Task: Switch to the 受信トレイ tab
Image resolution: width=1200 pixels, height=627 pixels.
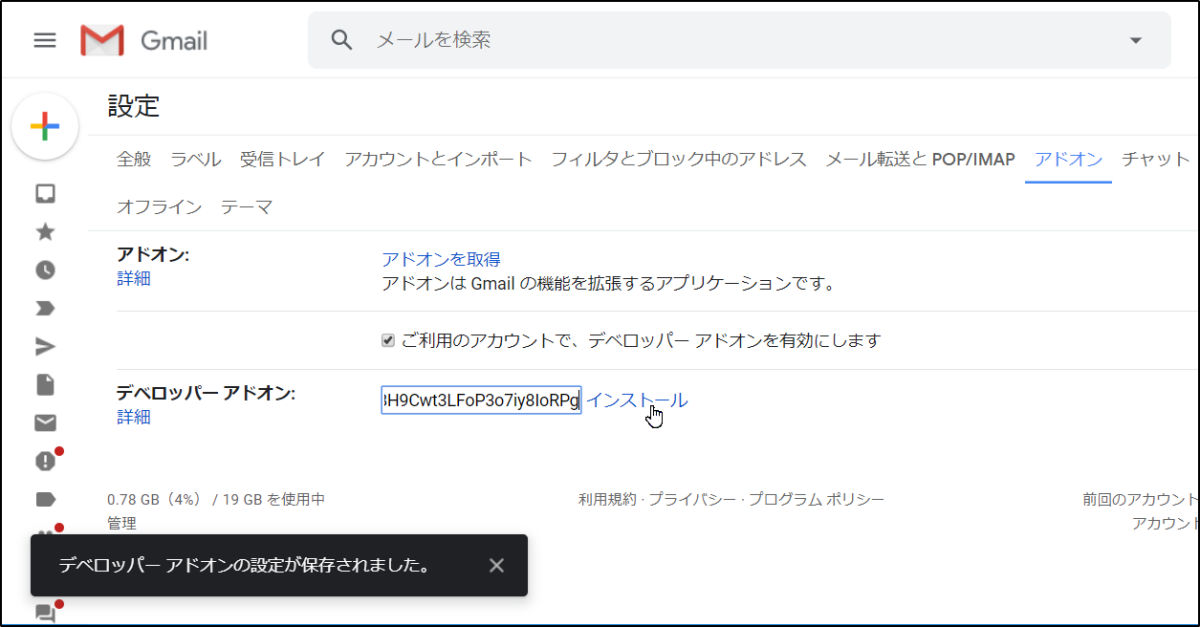Action: pos(283,159)
